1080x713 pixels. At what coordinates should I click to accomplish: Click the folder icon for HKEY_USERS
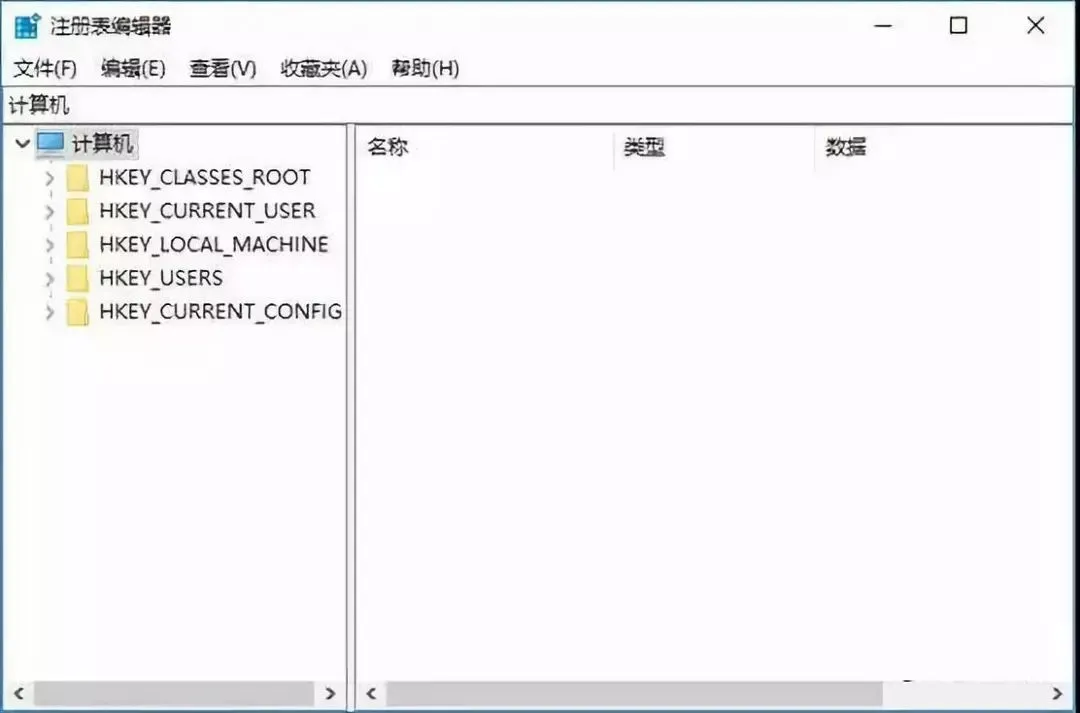tap(77, 278)
